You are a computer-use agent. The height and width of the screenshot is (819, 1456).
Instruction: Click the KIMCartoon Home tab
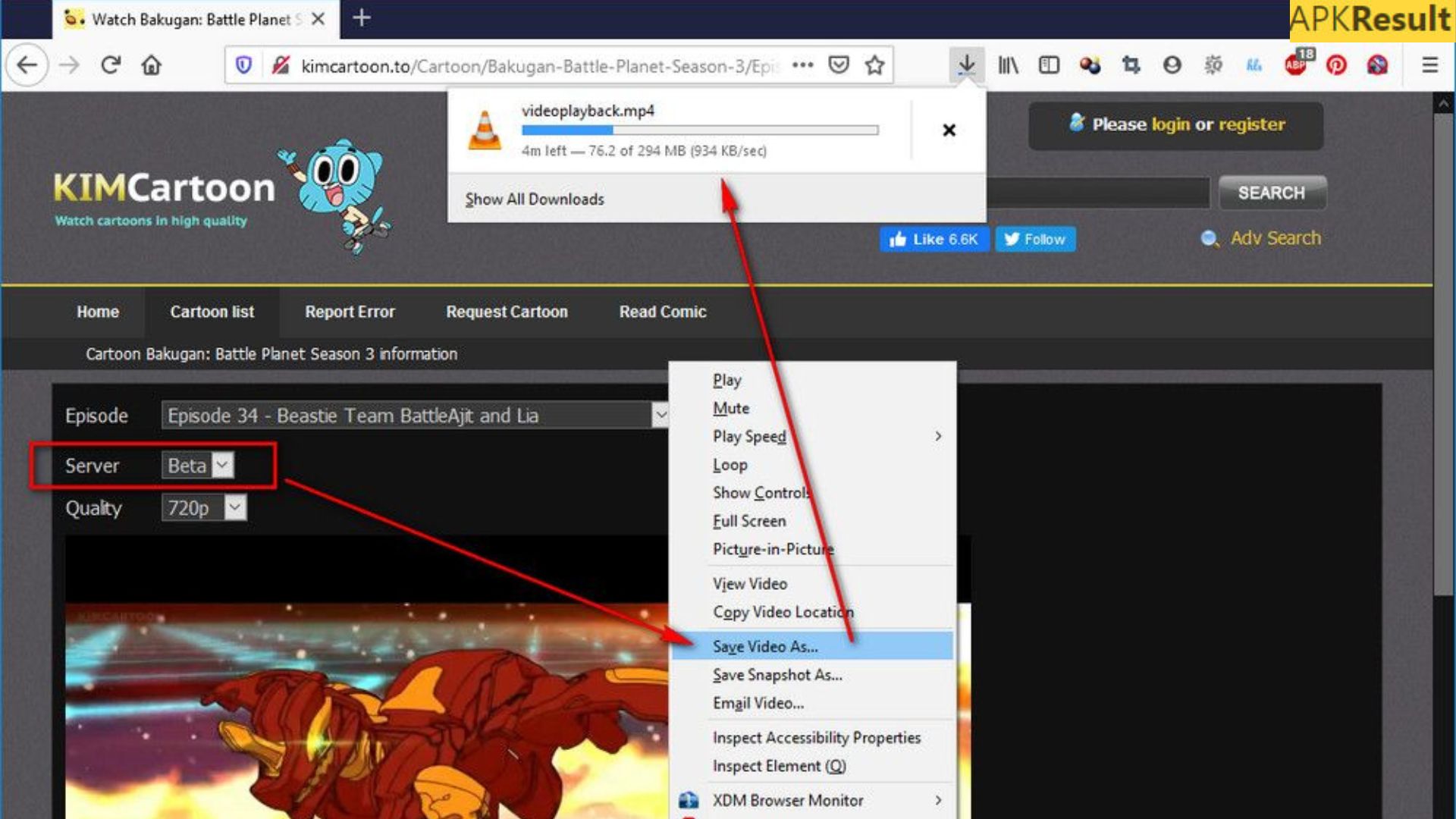(x=97, y=311)
